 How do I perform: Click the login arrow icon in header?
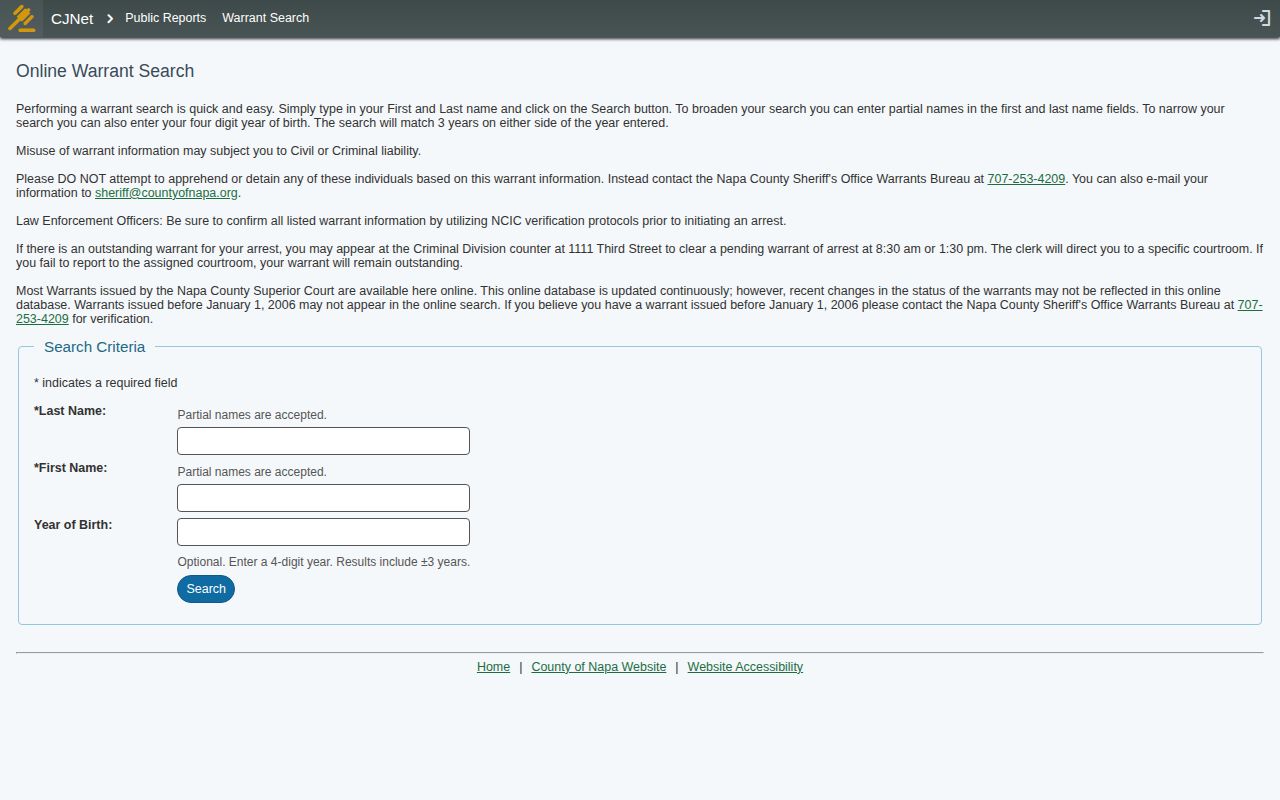point(1262,18)
